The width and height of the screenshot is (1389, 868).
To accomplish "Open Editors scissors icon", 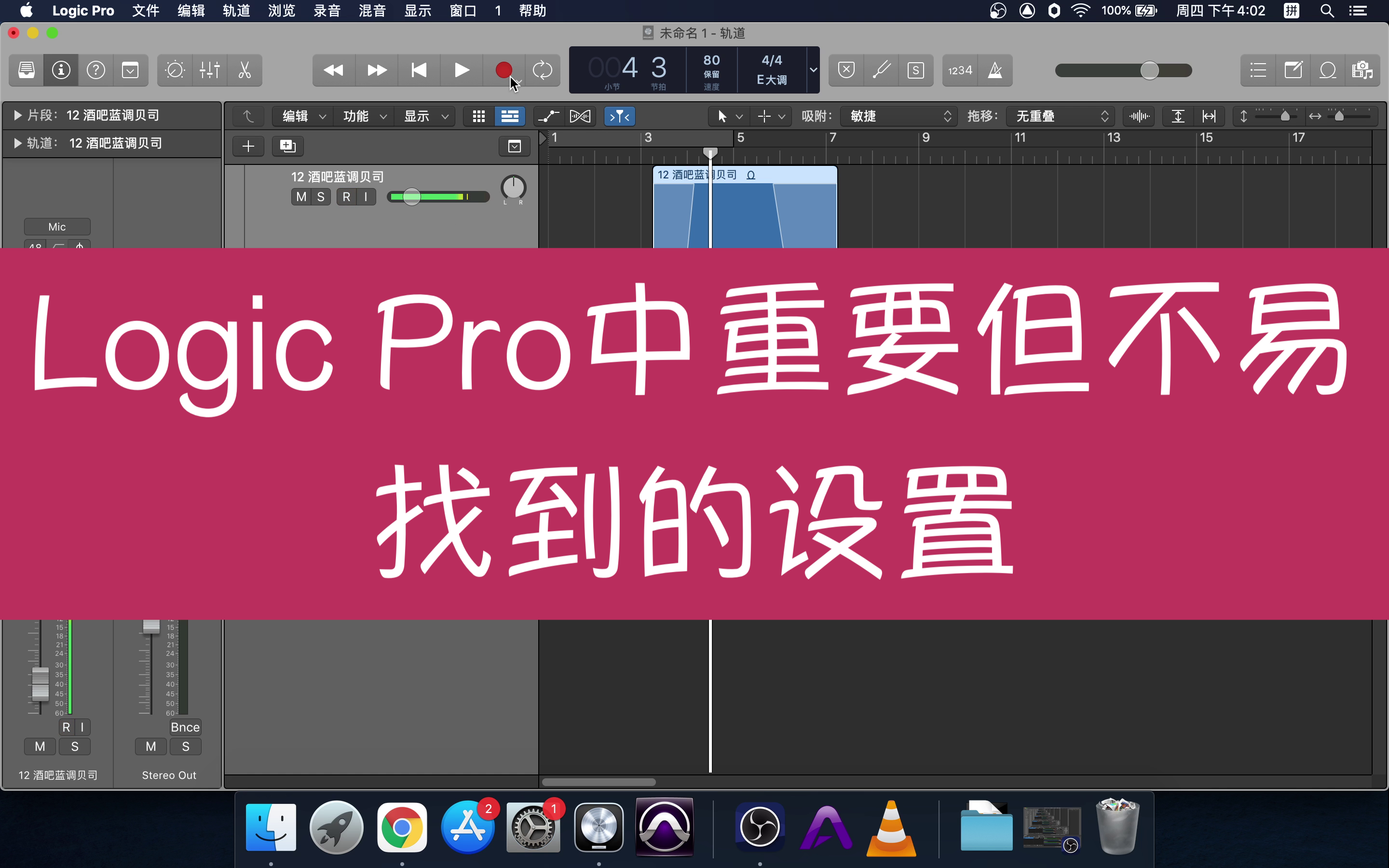I will (x=245, y=70).
